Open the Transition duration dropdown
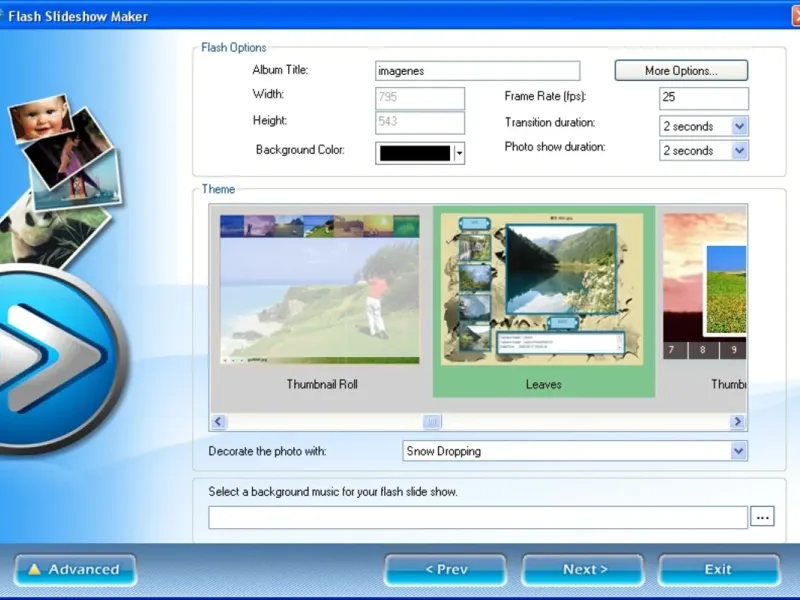The width and height of the screenshot is (800, 600). (x=739, y=126)
